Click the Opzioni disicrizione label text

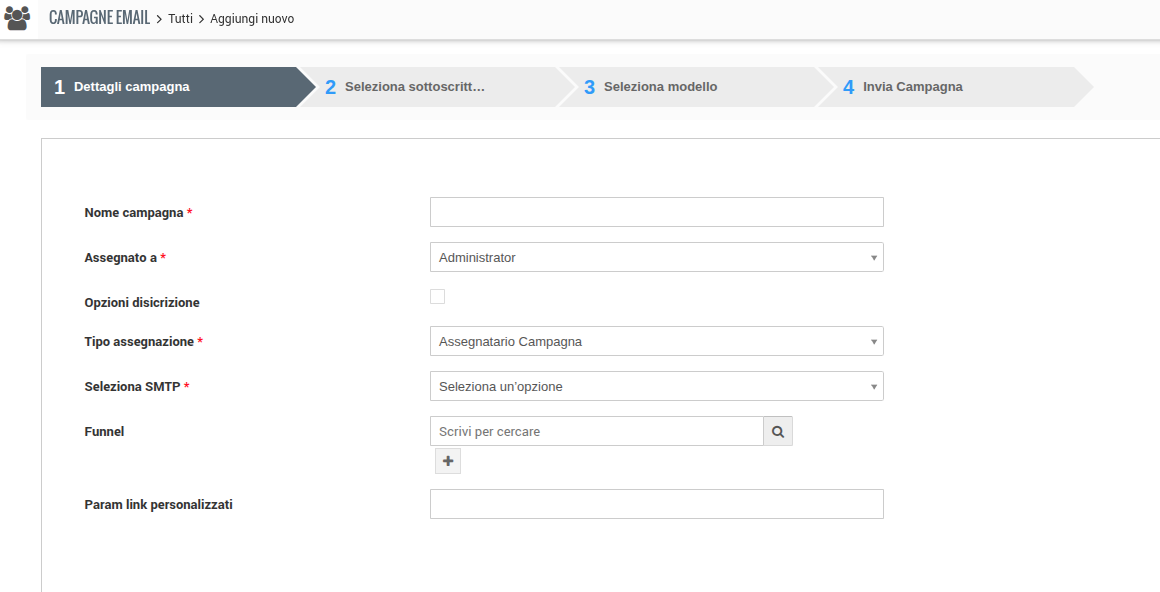(x=142, y=302)
